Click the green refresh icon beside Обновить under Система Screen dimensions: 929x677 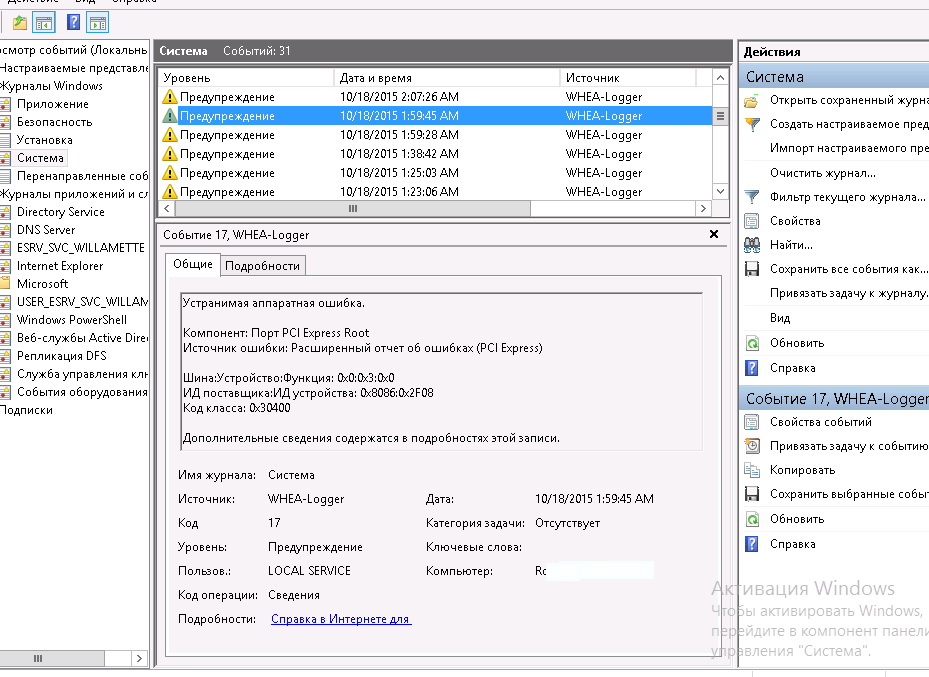pyautogui.click(x=752, y=343)
